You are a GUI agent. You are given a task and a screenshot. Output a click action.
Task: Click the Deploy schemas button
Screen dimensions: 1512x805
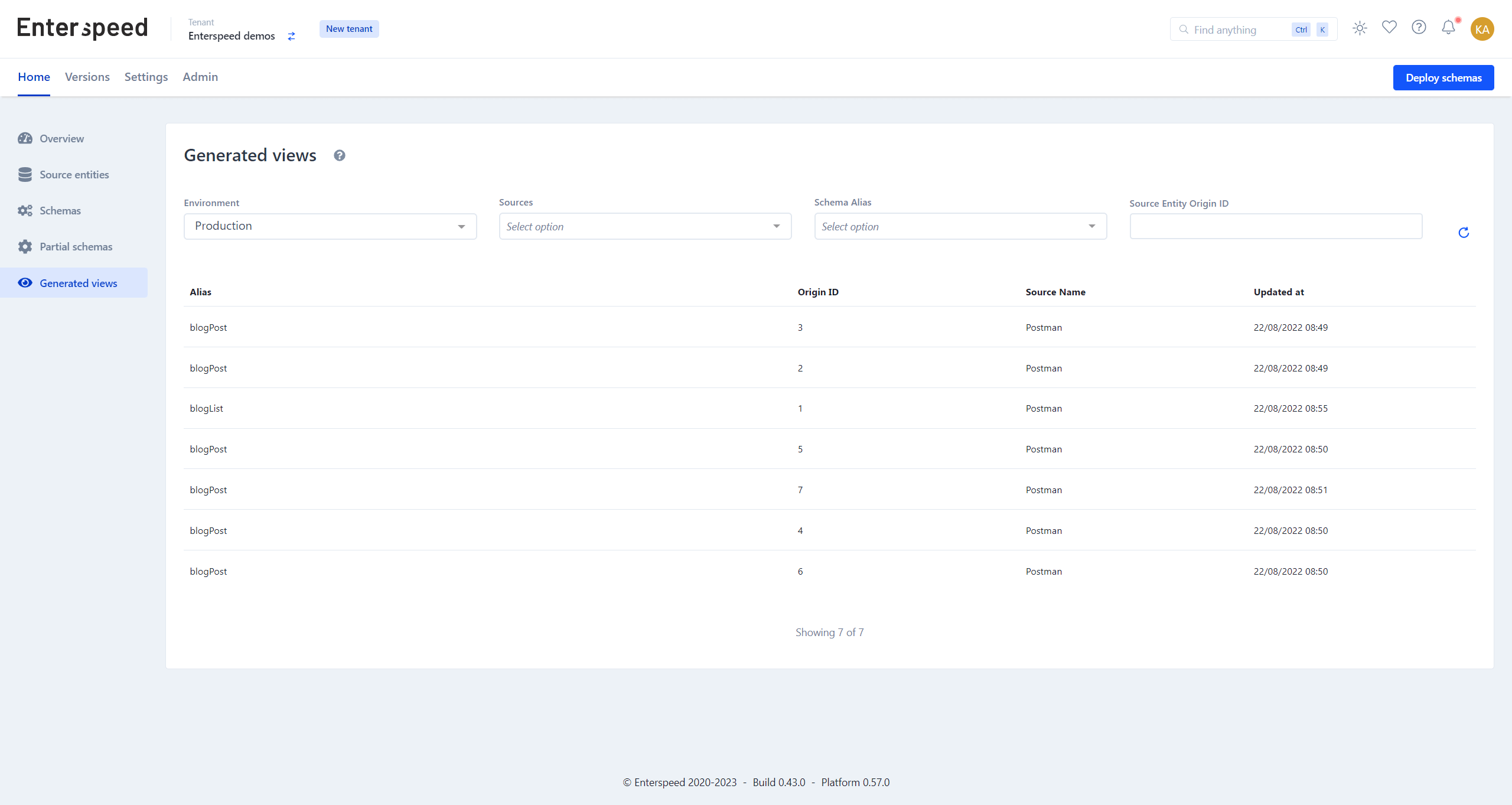coord(1443,77)
